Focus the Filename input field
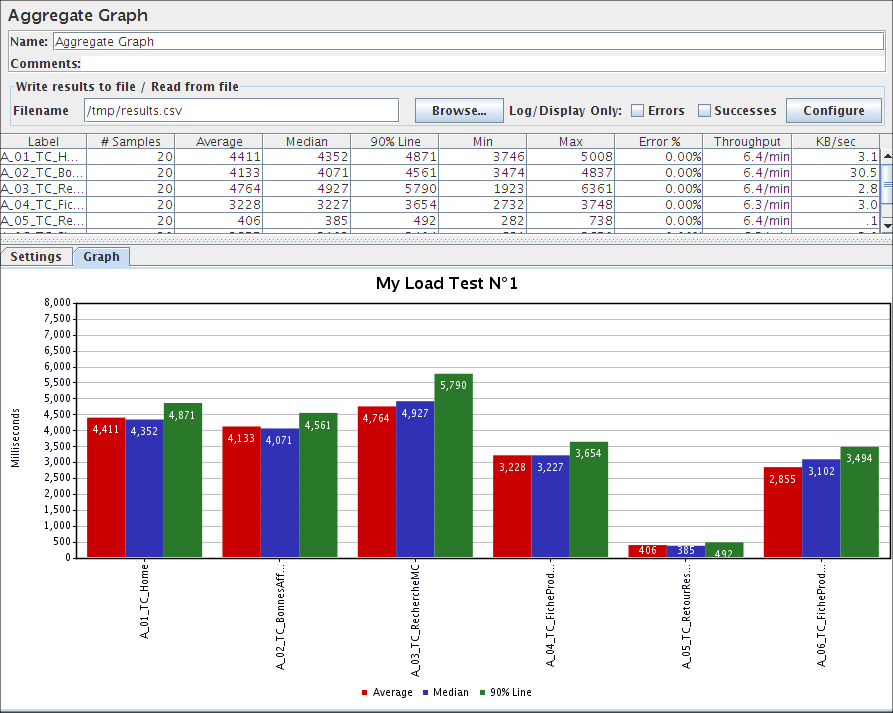Viewport: 893px width, 713px height. (241, 111)
